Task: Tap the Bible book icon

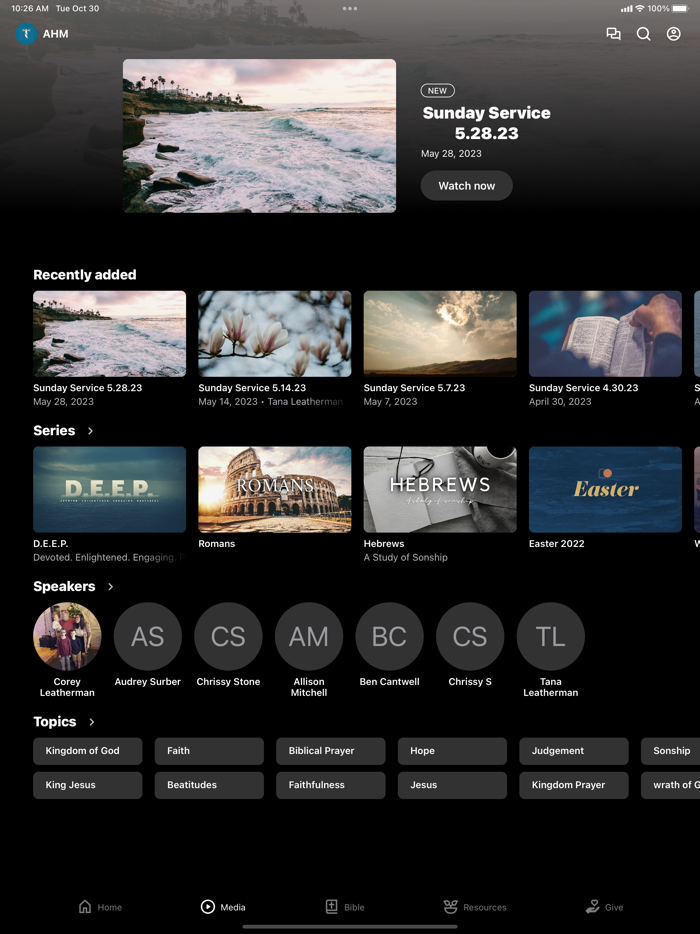Action: (x=331, y=907)
